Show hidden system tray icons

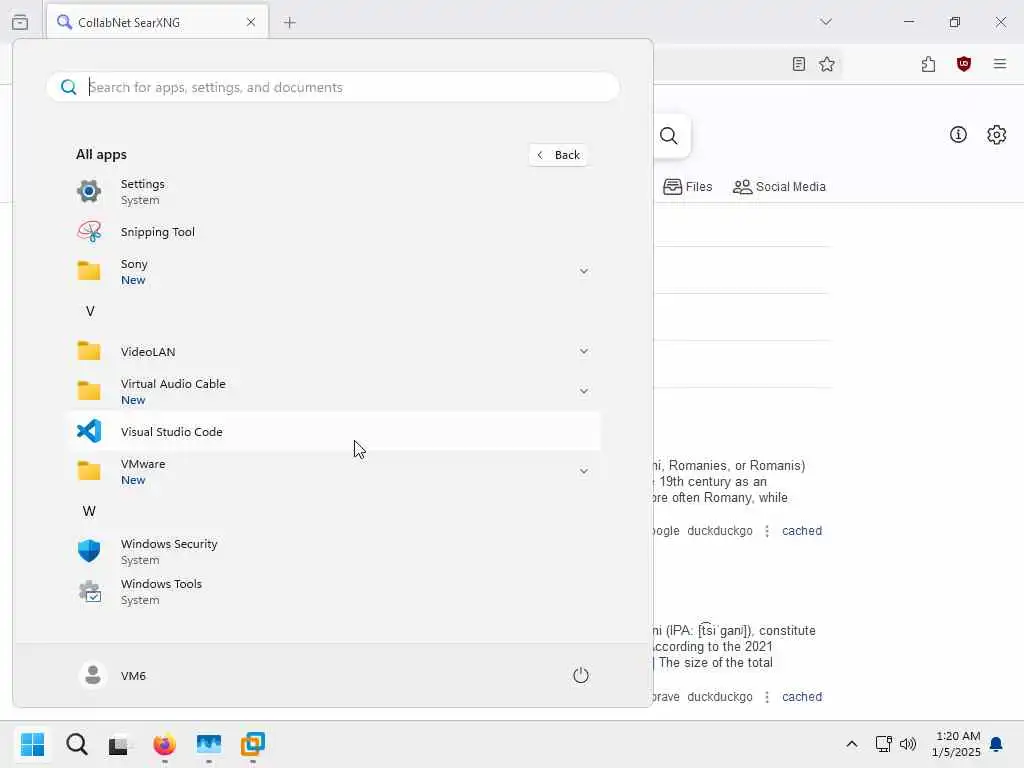(852, 744)
